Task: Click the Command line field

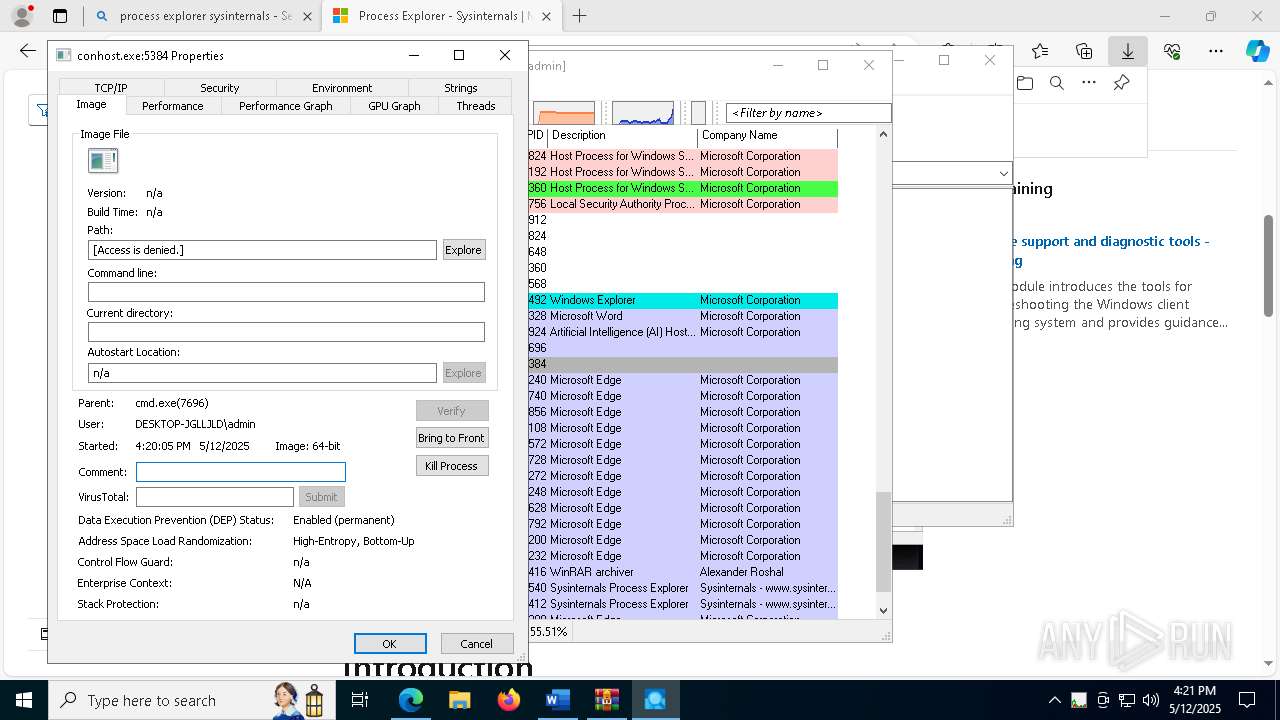Action: tap(286, 292)
